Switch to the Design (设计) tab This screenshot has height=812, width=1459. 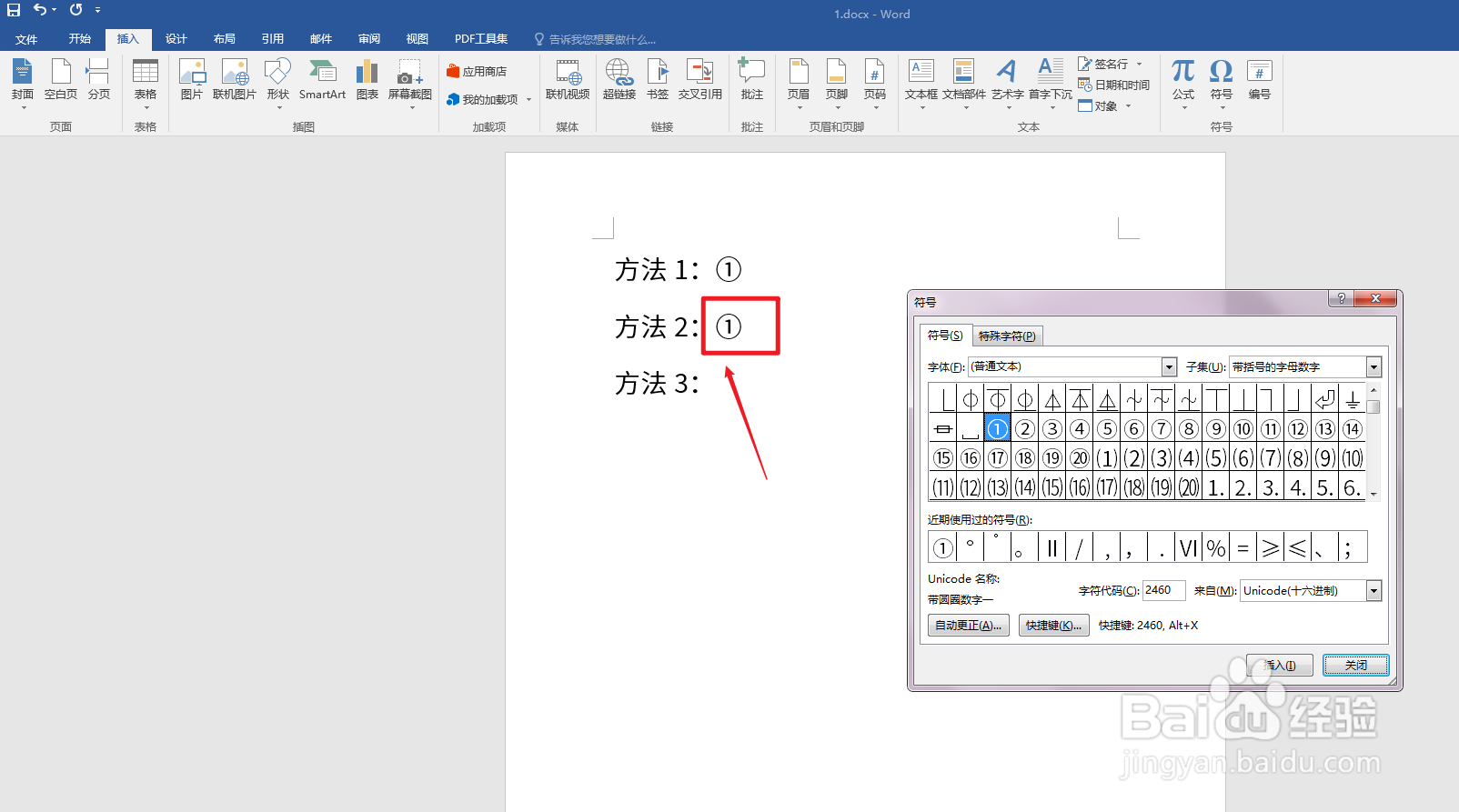pos(176,39)
